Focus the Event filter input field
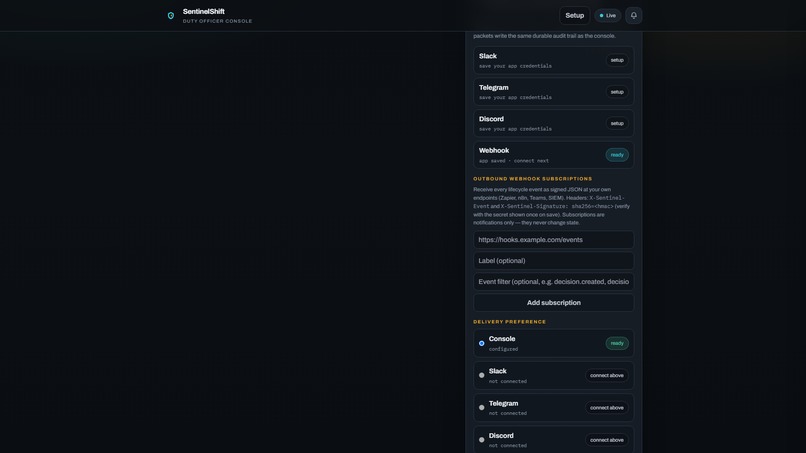The height and width of the screenshot is (453, 806). tap(553, 282)
